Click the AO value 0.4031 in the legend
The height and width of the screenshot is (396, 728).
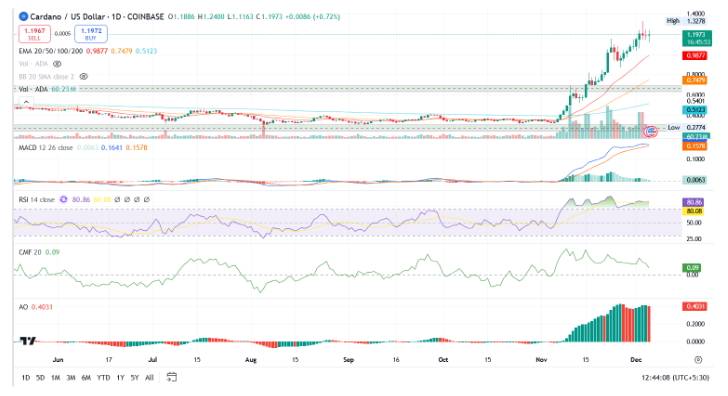click(x=42, y=307)
